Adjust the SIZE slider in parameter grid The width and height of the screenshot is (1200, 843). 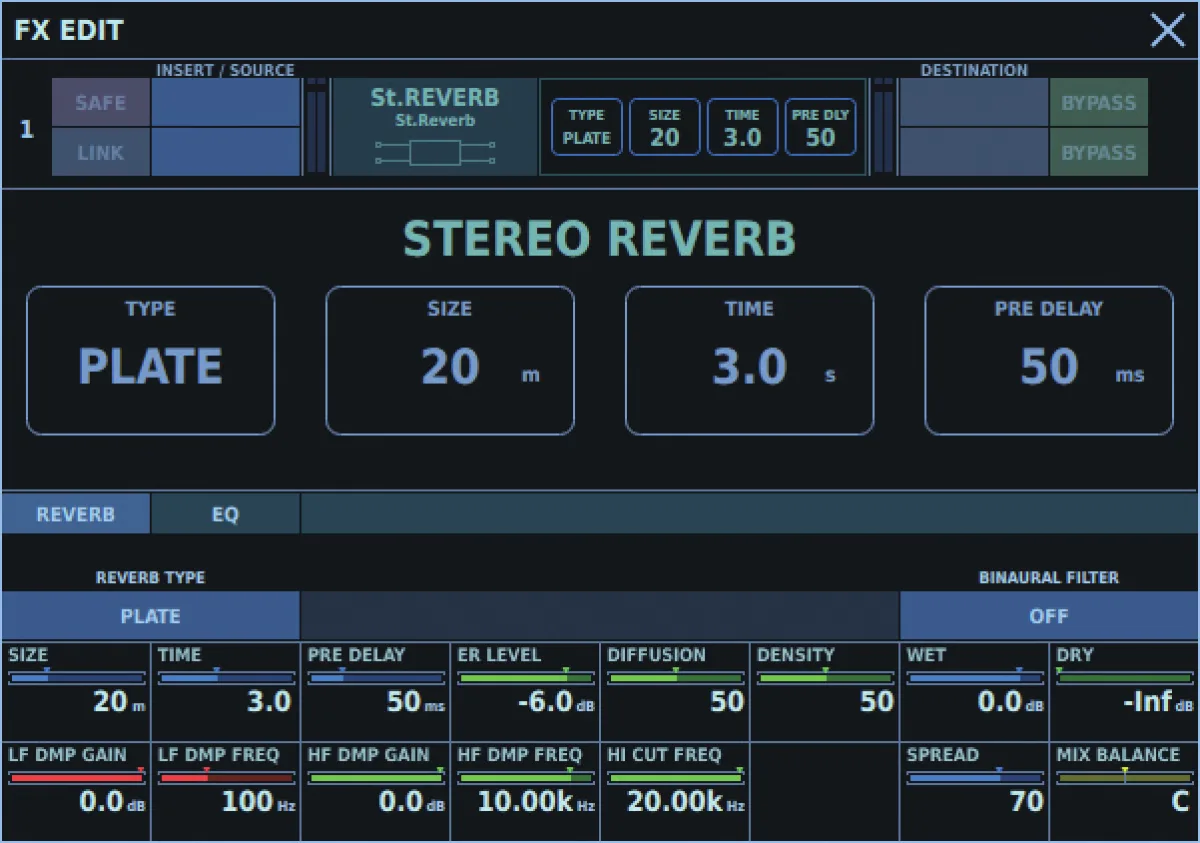(77, 678)
